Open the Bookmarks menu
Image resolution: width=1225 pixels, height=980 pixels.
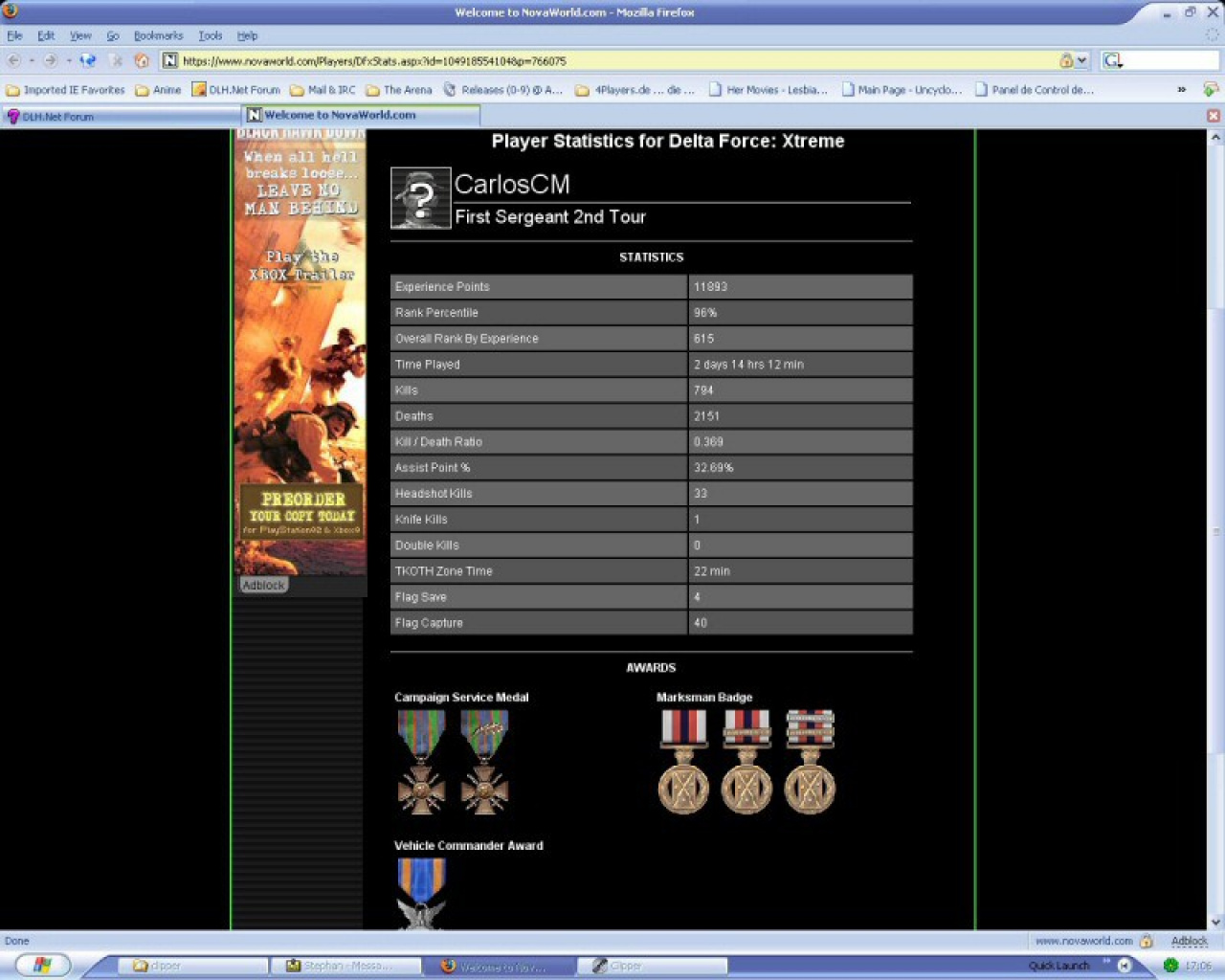pyautogui.click(x=158, y=35)
